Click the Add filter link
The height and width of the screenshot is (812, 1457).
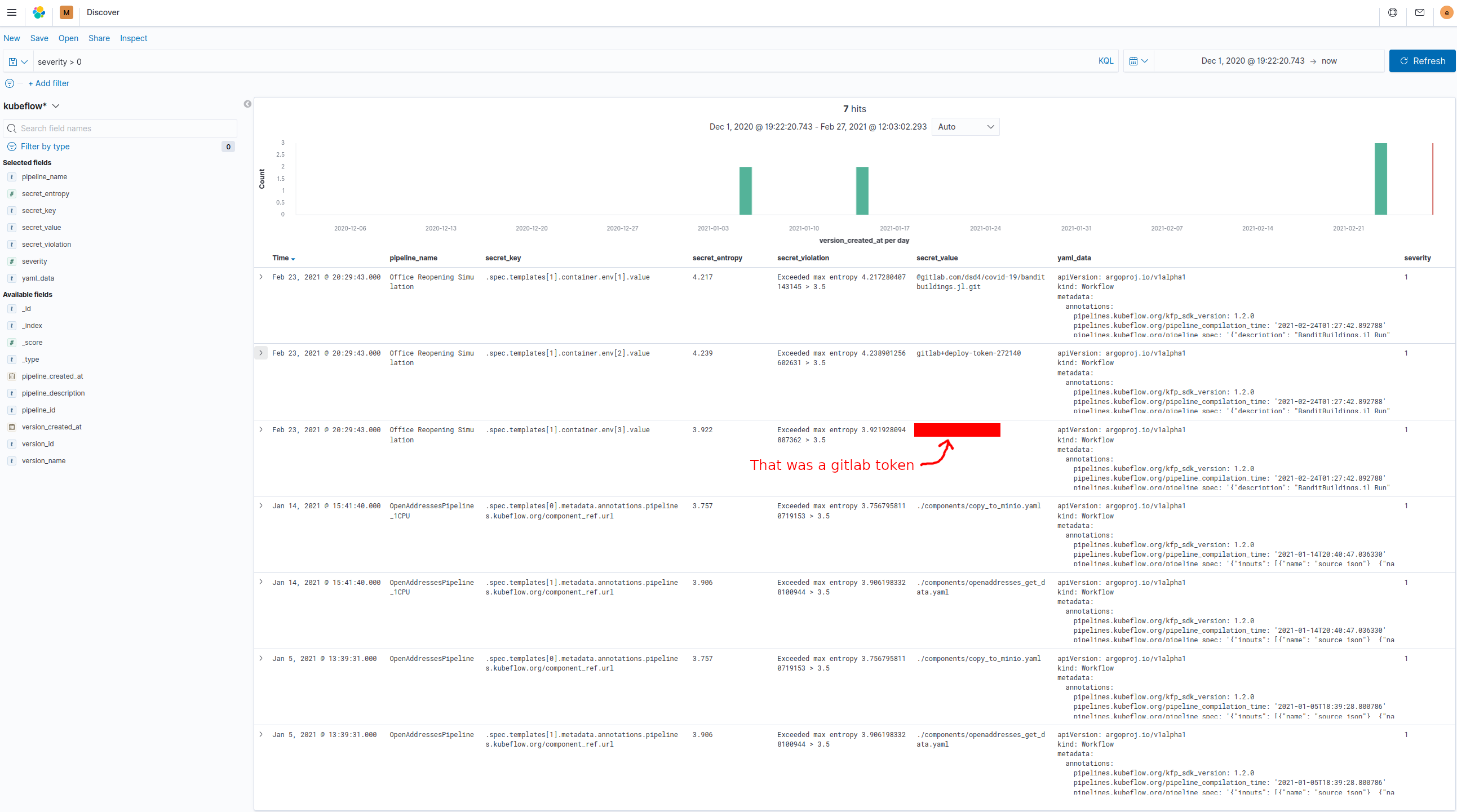tap(49, 84)
